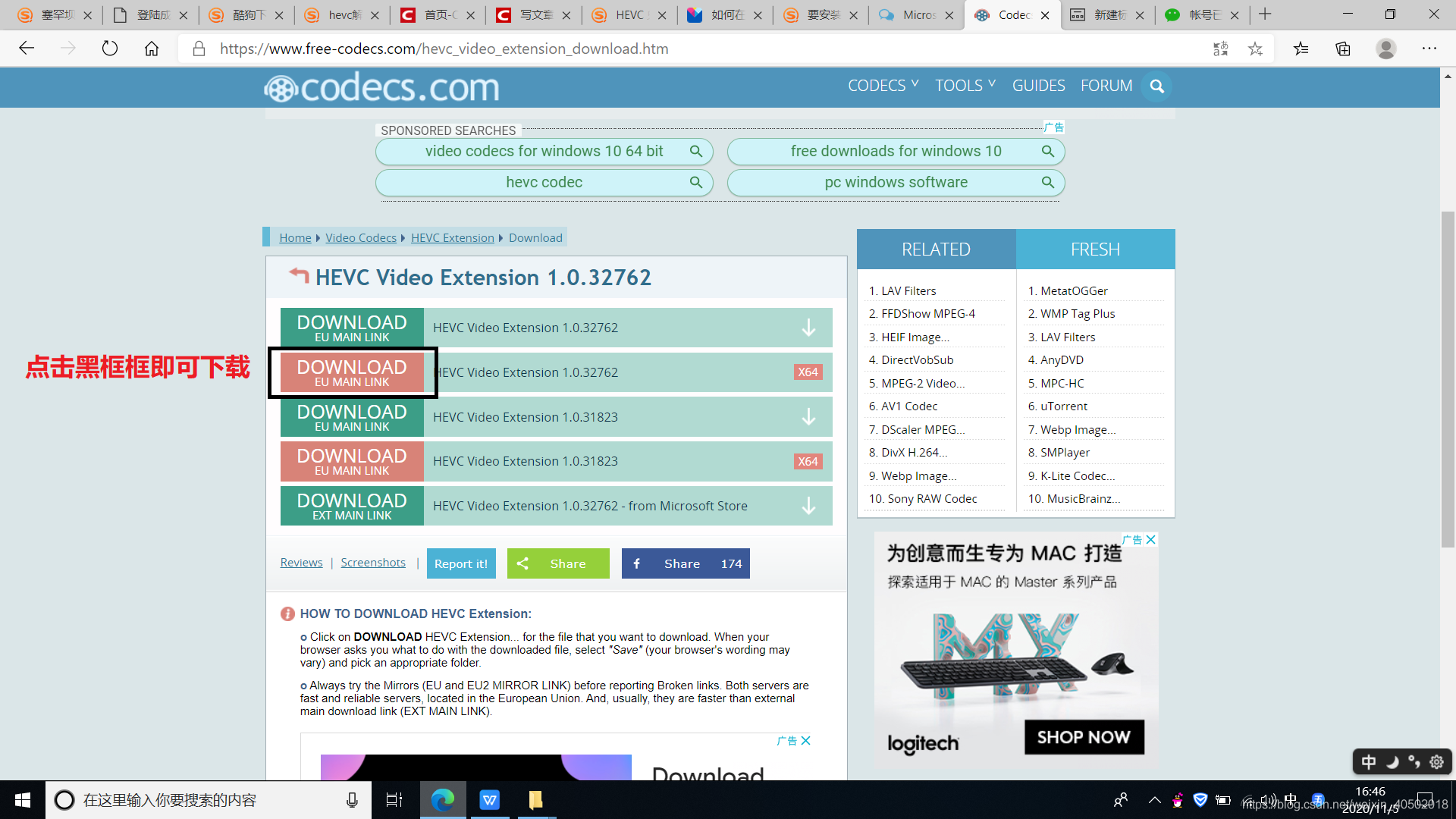Open the WPS Writer taskbar icon
1456x819 pixels.
(490, 800)
